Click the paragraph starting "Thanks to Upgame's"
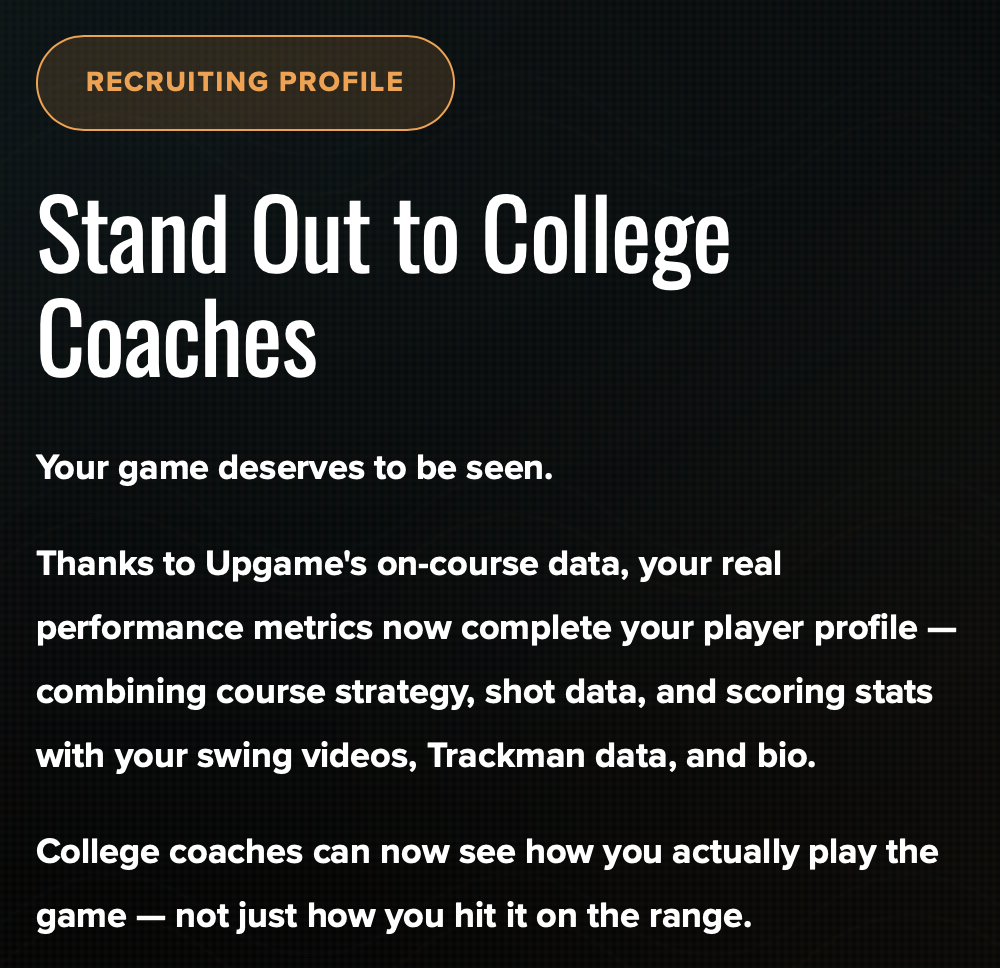The image size is (1000, 968). pyautogui.click(x=496, y=660)
